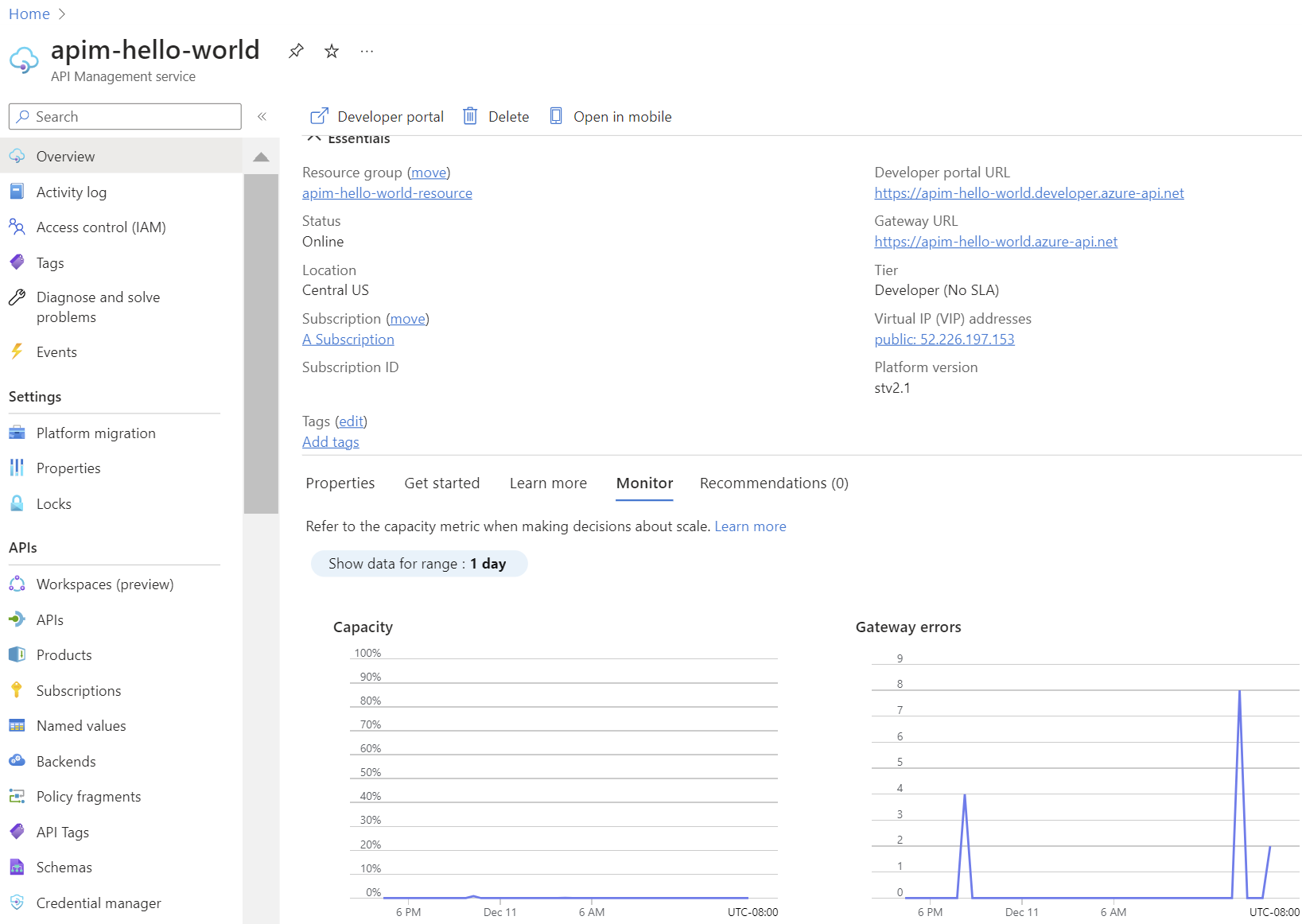Viewport: 1302px width, 924px height.
Task: Focus the sidebar Search field
Action: 125,116
